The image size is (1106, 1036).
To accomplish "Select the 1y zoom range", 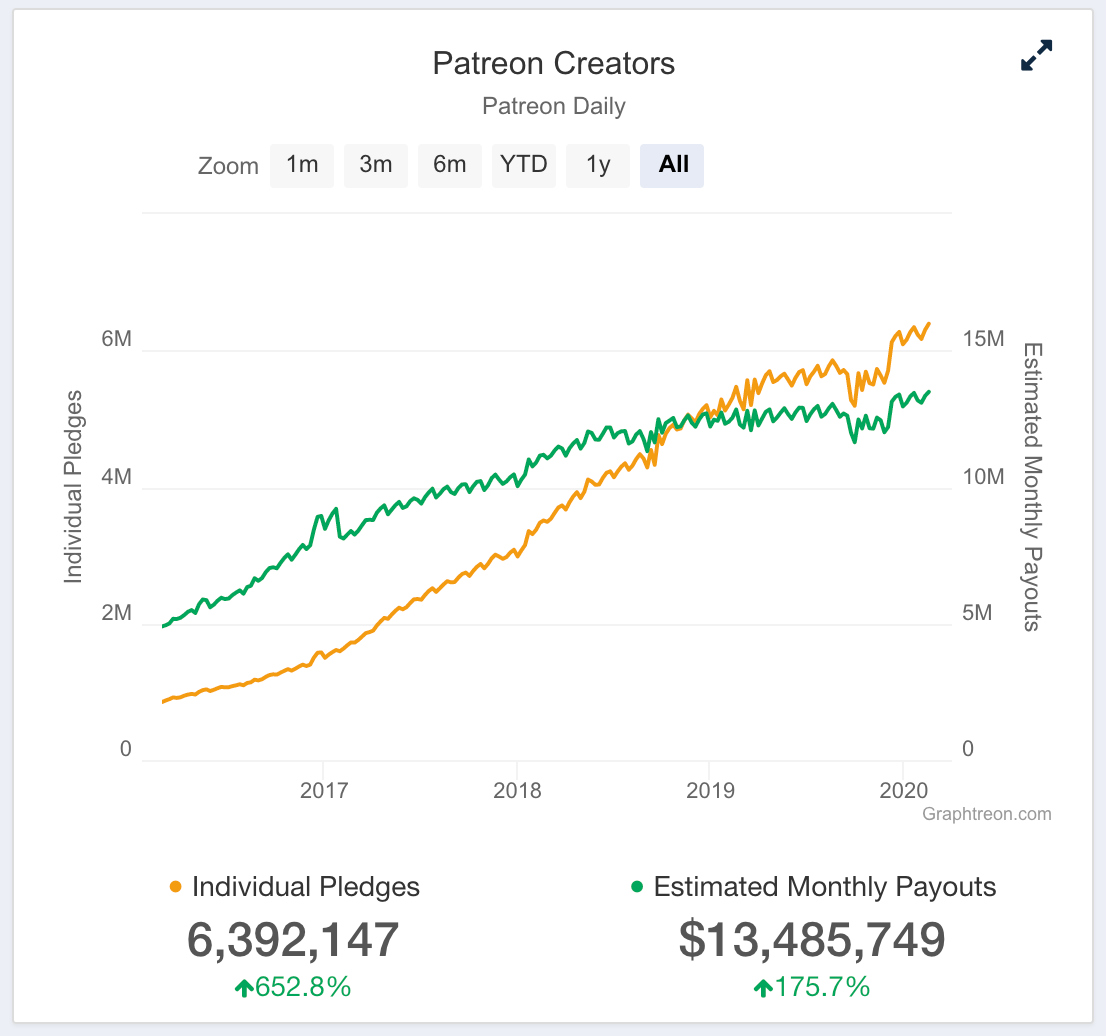I will point(598,165).
